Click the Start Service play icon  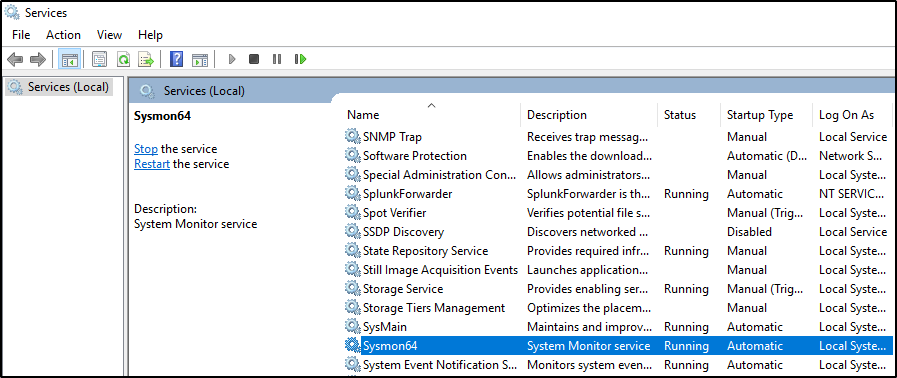pos(232,59)
